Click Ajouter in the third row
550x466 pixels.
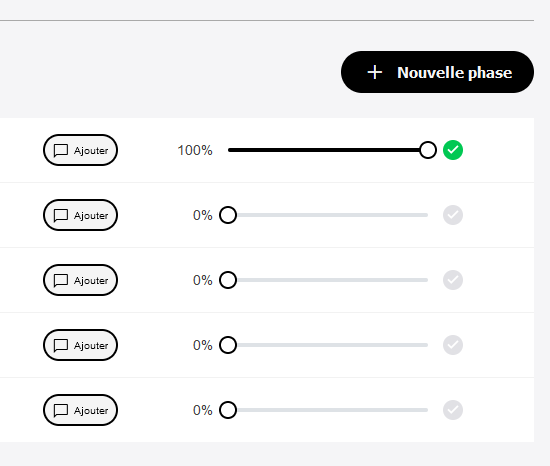click(80, 280)
